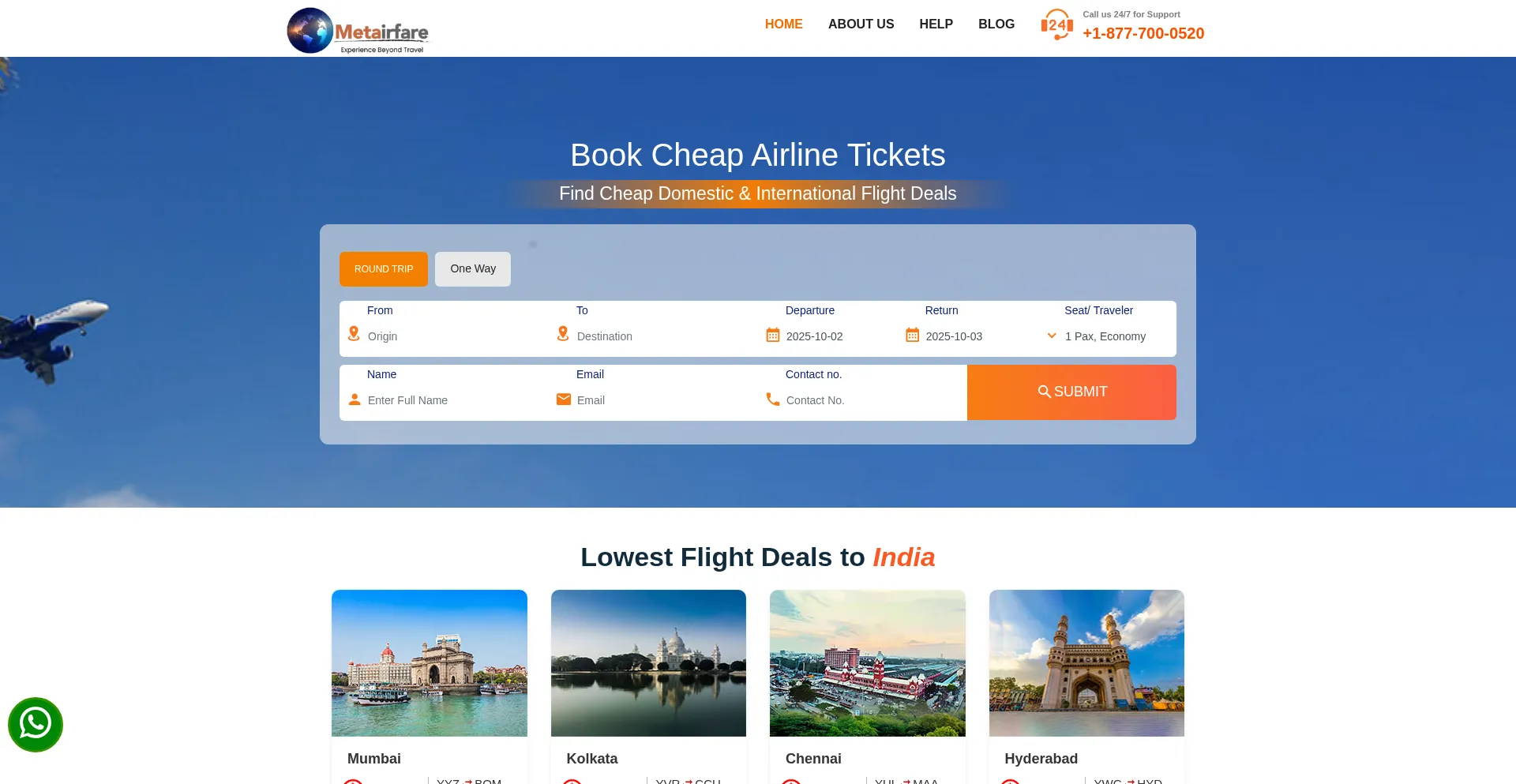This screenshot has height=784, width=1516.
Task: Expand the Seat/Traveler chevron
Action: [x=1052, y=336]
